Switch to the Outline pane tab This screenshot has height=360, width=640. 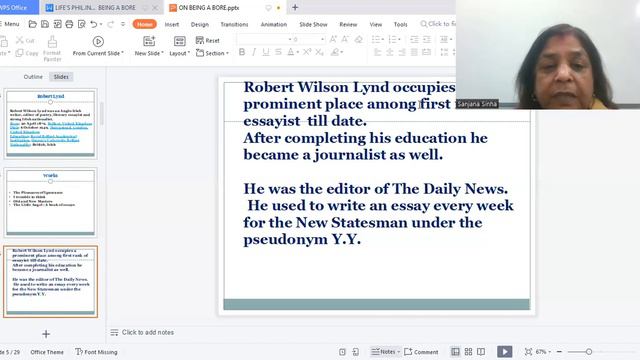[33, 77]
